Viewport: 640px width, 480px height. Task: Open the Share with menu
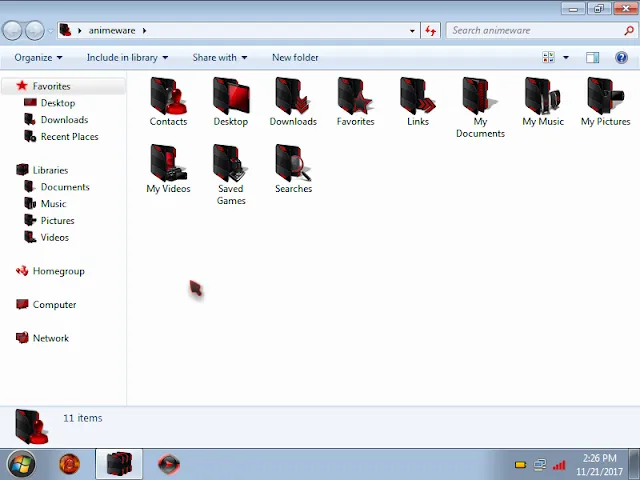pos(220,58)
